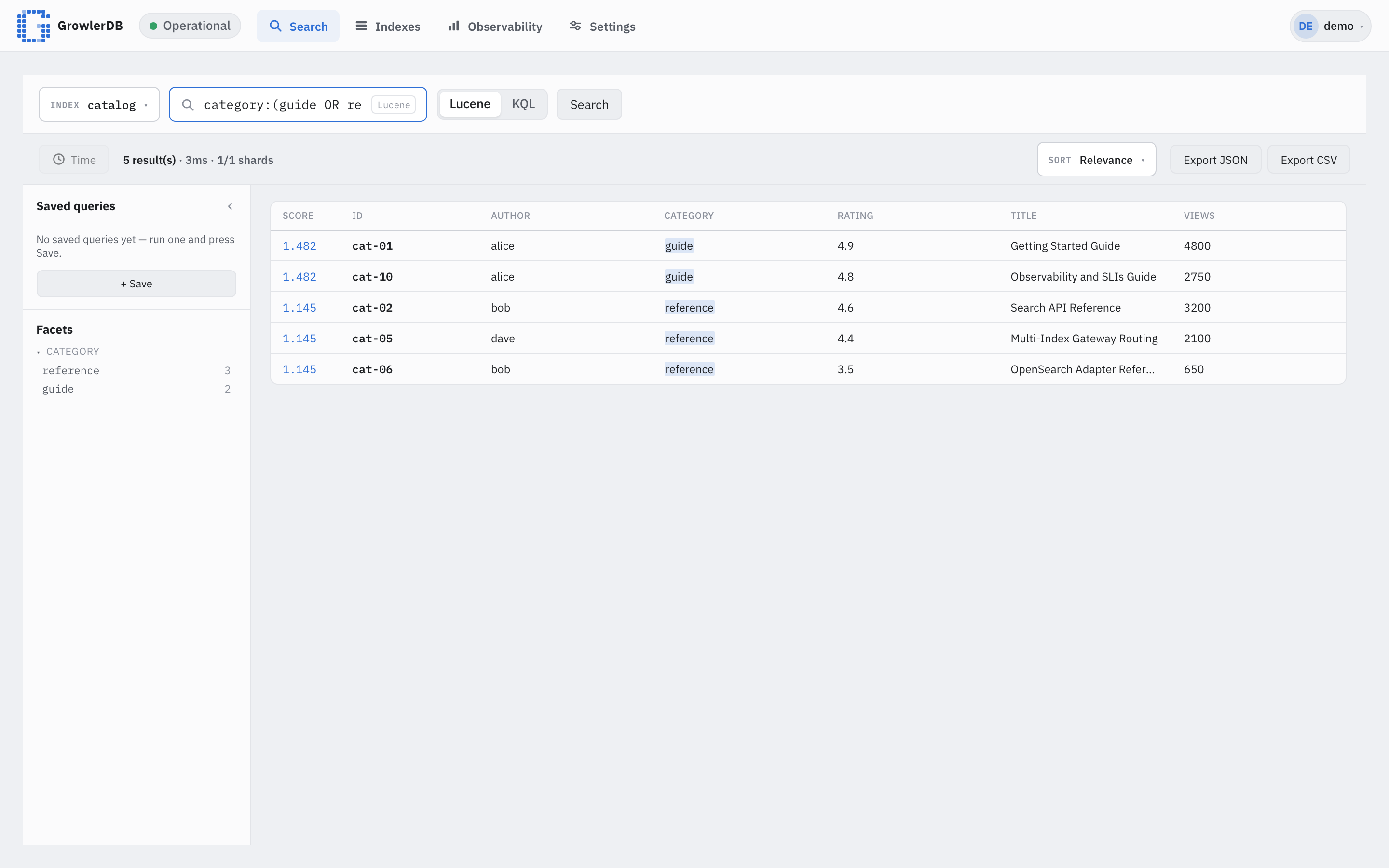The width and height of the screenshot is (1389, 868).
Task: Open score 1.145 for cat-02
Action: click(299, 308)
